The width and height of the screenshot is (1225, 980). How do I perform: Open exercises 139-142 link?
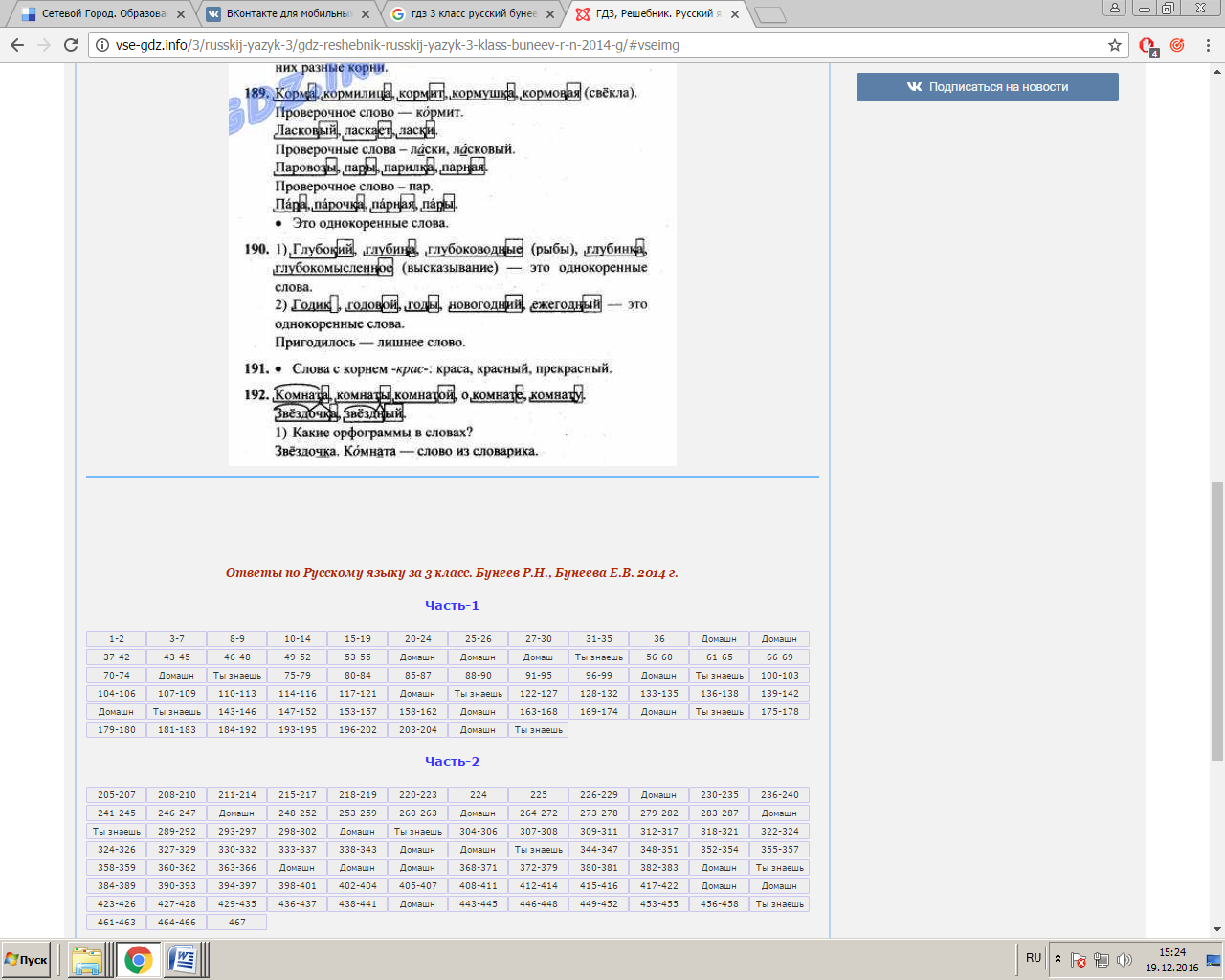click(x=779, y=694)
